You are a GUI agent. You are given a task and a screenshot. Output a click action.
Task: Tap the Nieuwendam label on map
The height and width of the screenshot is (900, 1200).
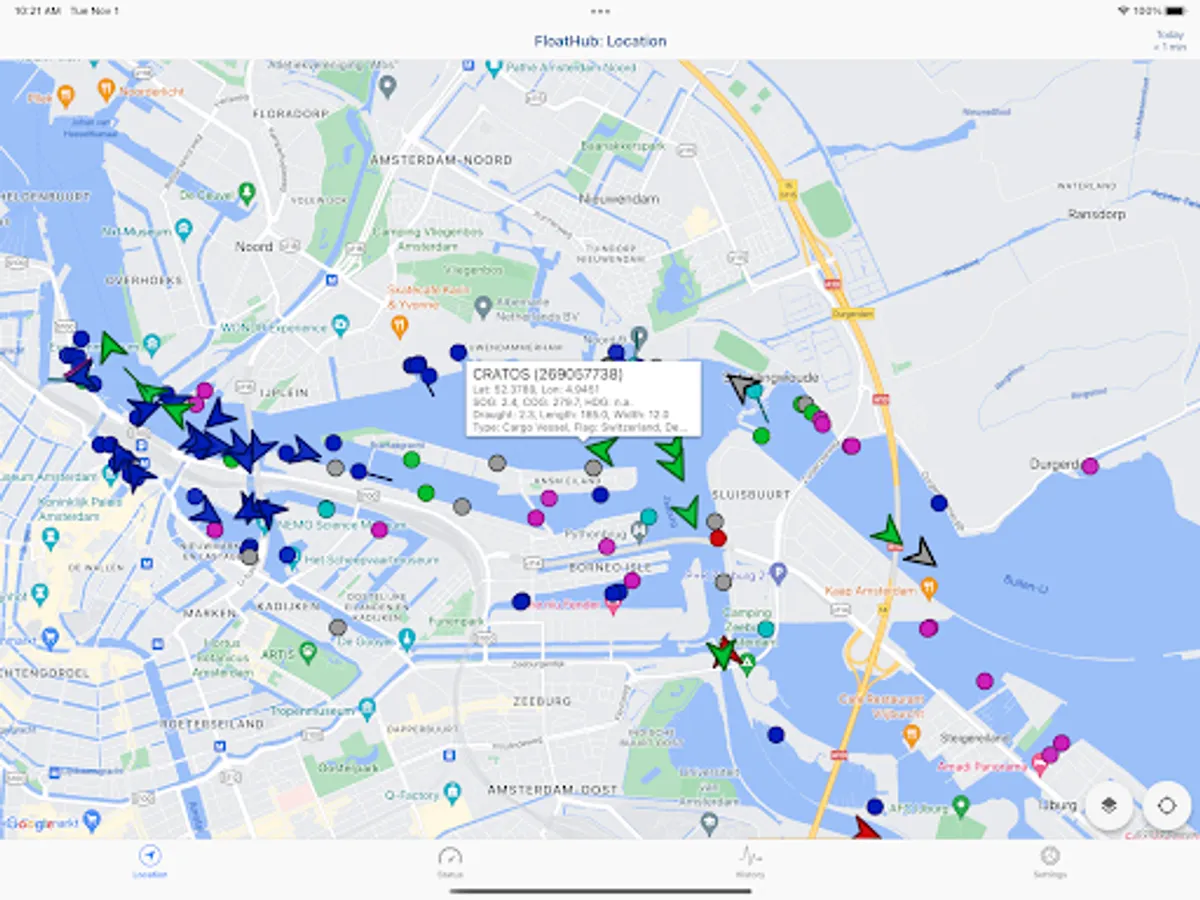(619, 199)
